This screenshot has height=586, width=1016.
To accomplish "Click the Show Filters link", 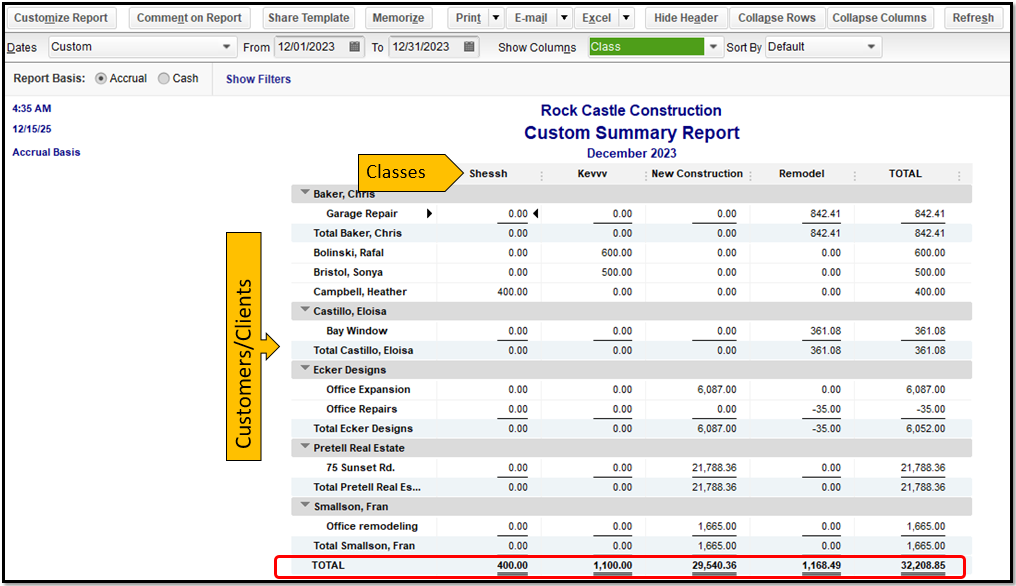I will 258,79.
